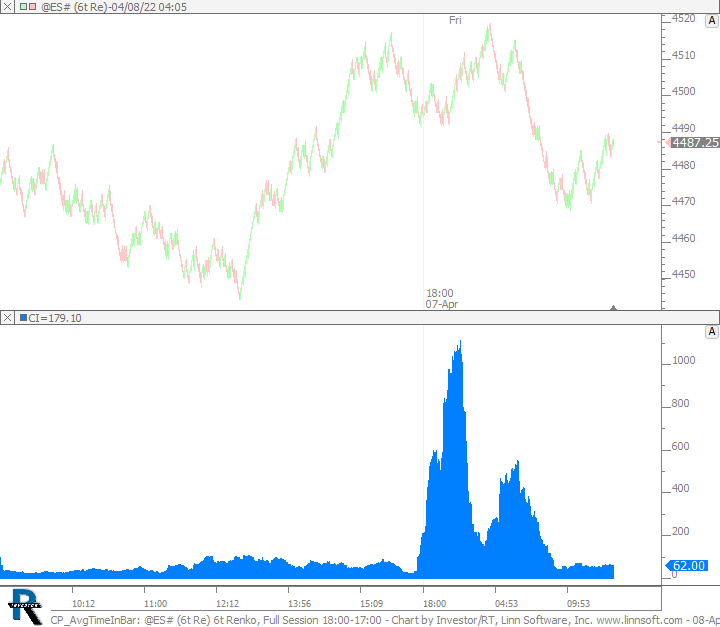Click the 800 indicator scale label
This screenshot has width=720, height=627.
click(x=681, y=403)
